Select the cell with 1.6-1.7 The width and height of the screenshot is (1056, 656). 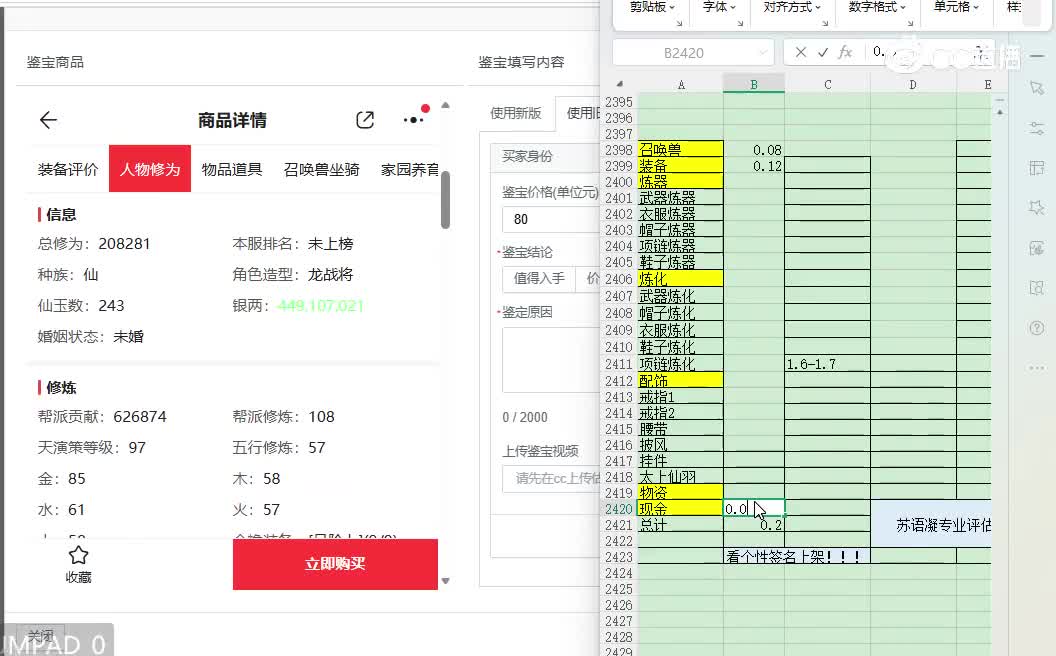pos(828,364)
